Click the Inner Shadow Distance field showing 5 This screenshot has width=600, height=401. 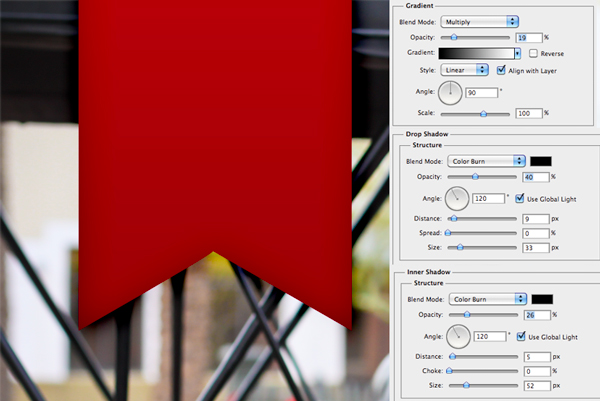click(x=537, y=357)
